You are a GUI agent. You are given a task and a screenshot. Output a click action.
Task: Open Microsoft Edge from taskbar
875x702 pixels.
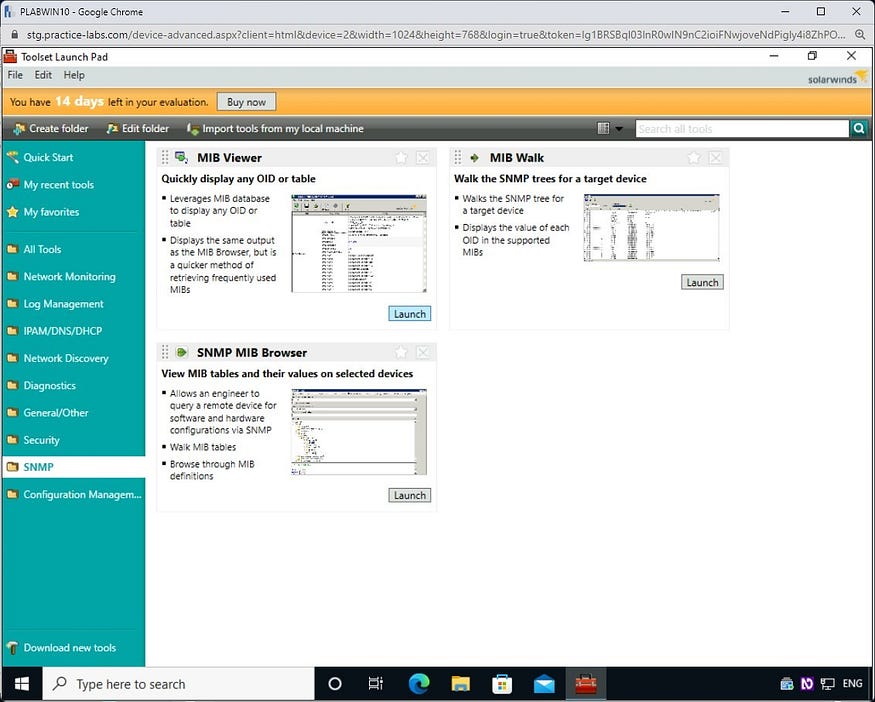419,684
